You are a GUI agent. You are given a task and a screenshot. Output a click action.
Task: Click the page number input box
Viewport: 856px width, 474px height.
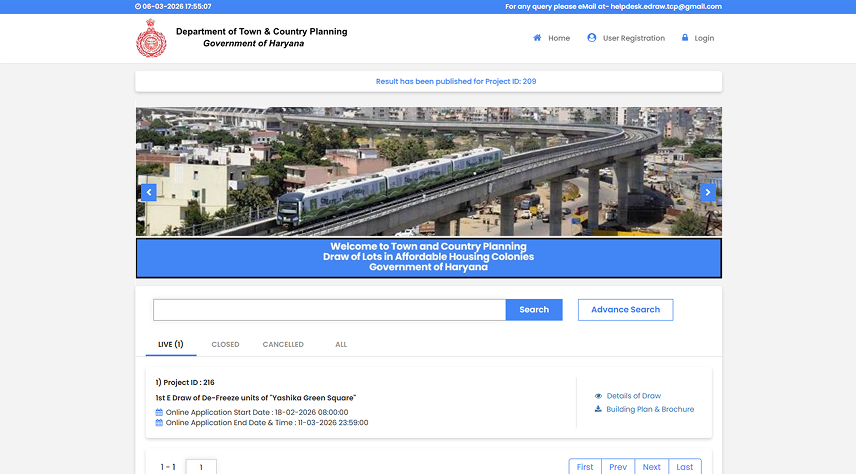point(201,467)
